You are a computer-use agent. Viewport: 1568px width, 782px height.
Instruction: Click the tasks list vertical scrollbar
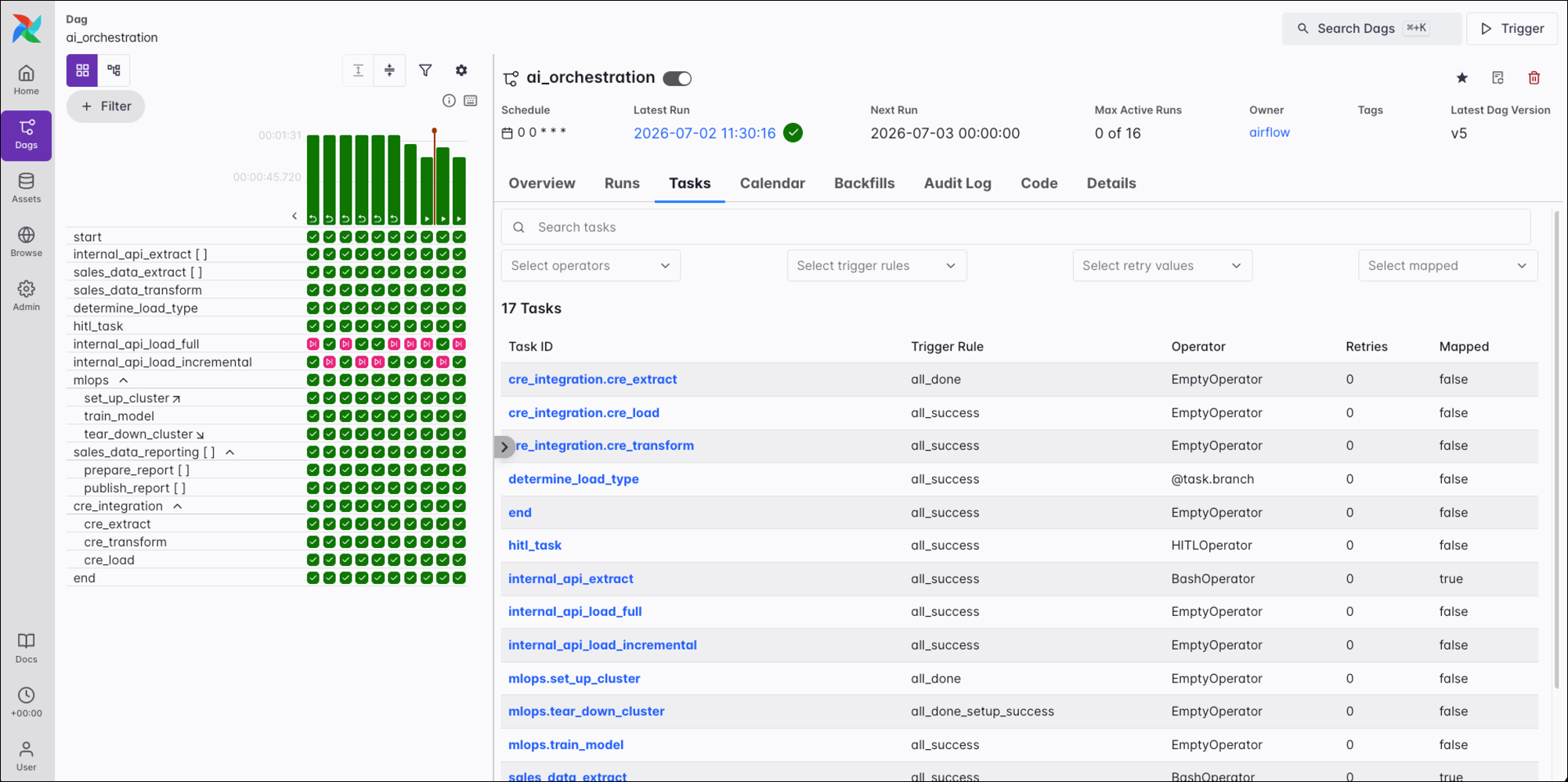tap(1557, 450)
